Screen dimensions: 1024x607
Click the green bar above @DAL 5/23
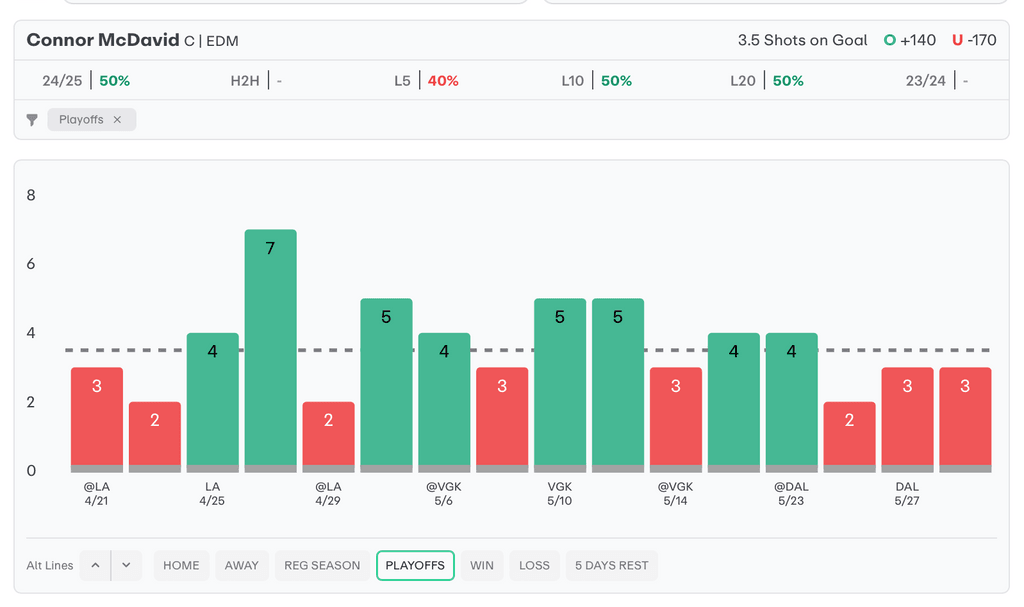coord(792,402)
